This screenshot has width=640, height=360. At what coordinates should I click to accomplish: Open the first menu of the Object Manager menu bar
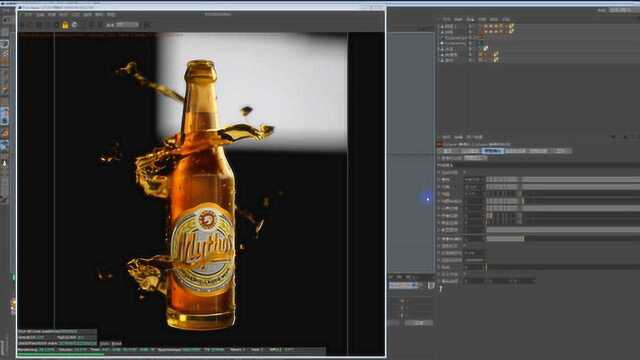447,19
